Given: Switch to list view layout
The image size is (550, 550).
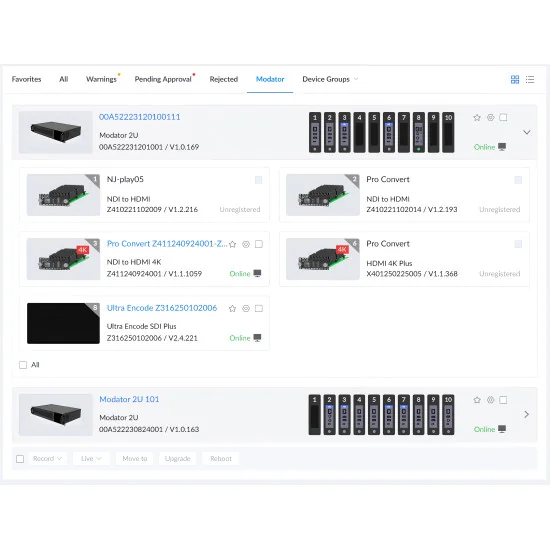Looking at the screenshot, I should coord(530,80).
